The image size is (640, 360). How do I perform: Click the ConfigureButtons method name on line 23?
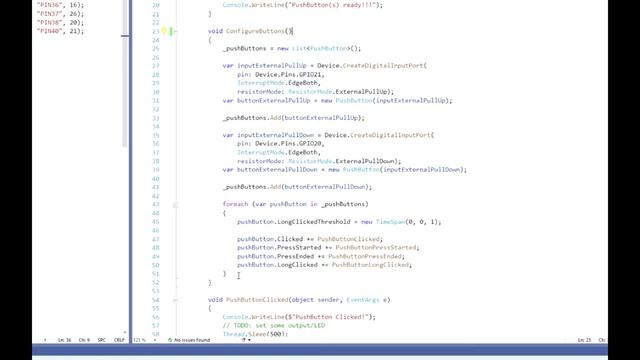pyautogui.click(x=256, y=31)
